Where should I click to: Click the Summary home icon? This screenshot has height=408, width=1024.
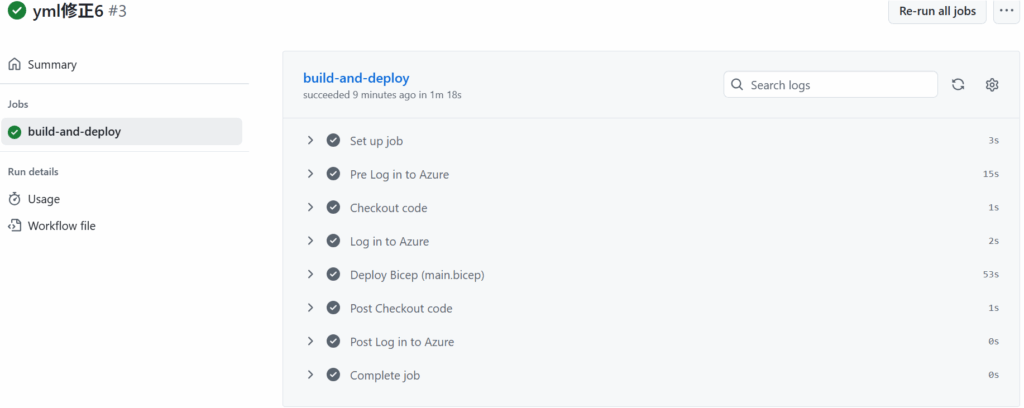15,65
